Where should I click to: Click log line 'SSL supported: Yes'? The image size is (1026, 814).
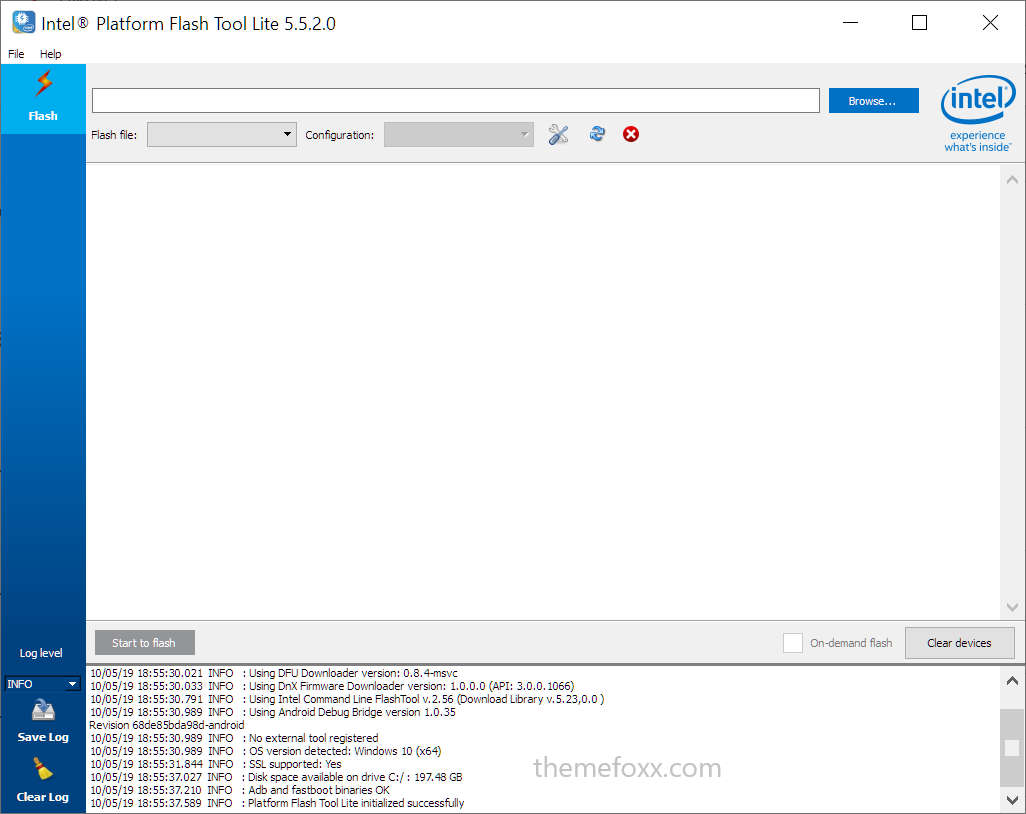[215, 764]
